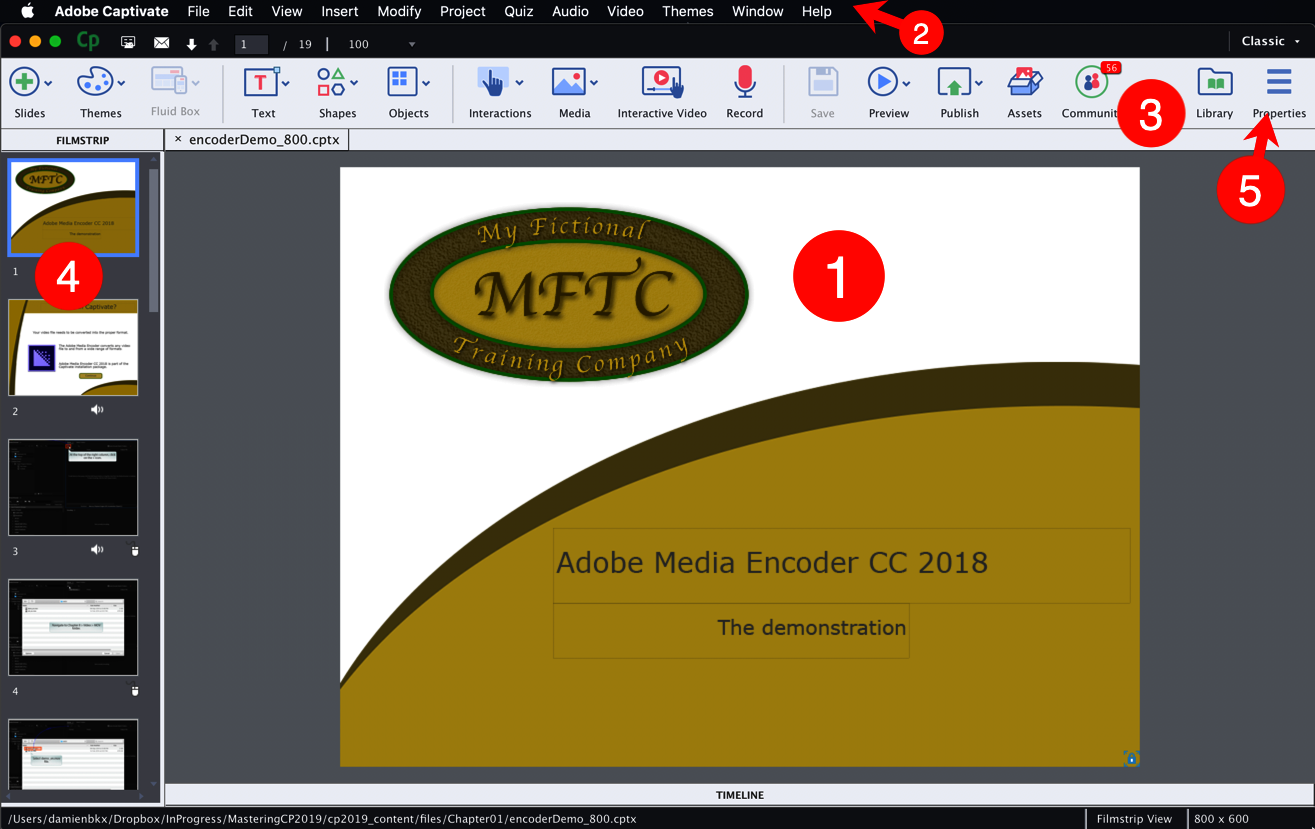1315x829 pixels.
Task: Open the Window menu
Action: 758,11
